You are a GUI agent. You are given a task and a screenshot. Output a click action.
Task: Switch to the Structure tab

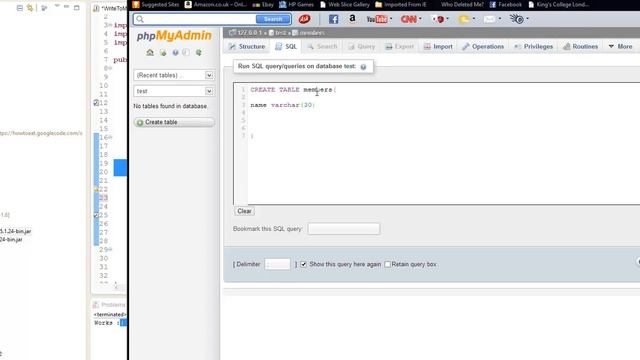pyautogui.click(x=247, y=47)
